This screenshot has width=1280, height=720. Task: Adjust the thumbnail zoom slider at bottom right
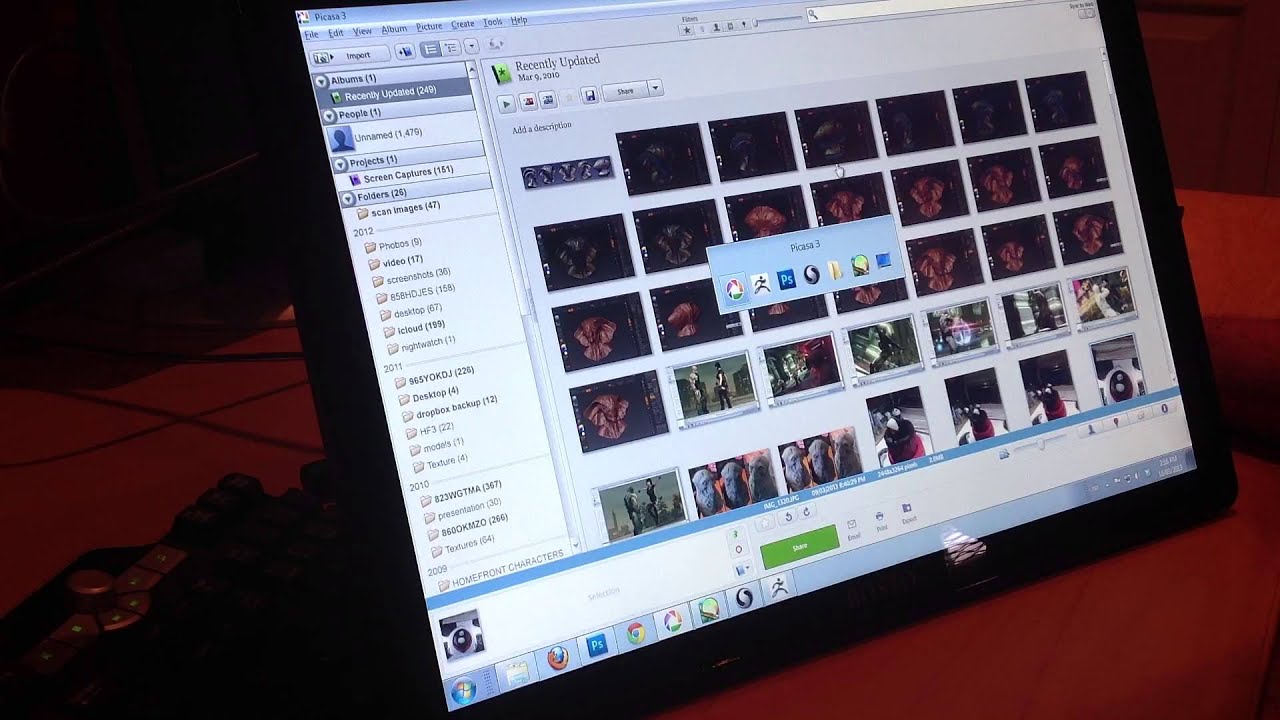click(1040, 443)
